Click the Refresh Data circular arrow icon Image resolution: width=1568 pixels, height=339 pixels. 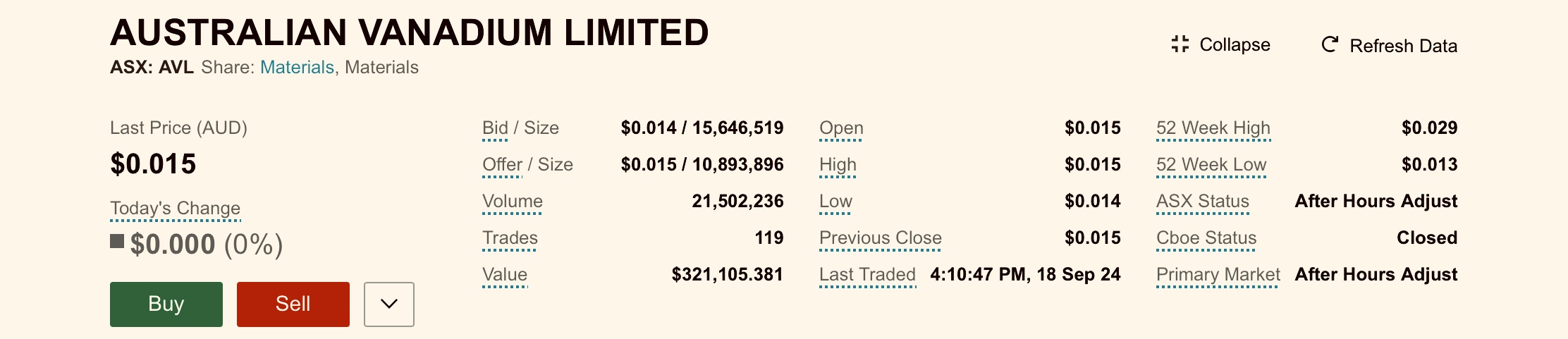click(1330, 44)
